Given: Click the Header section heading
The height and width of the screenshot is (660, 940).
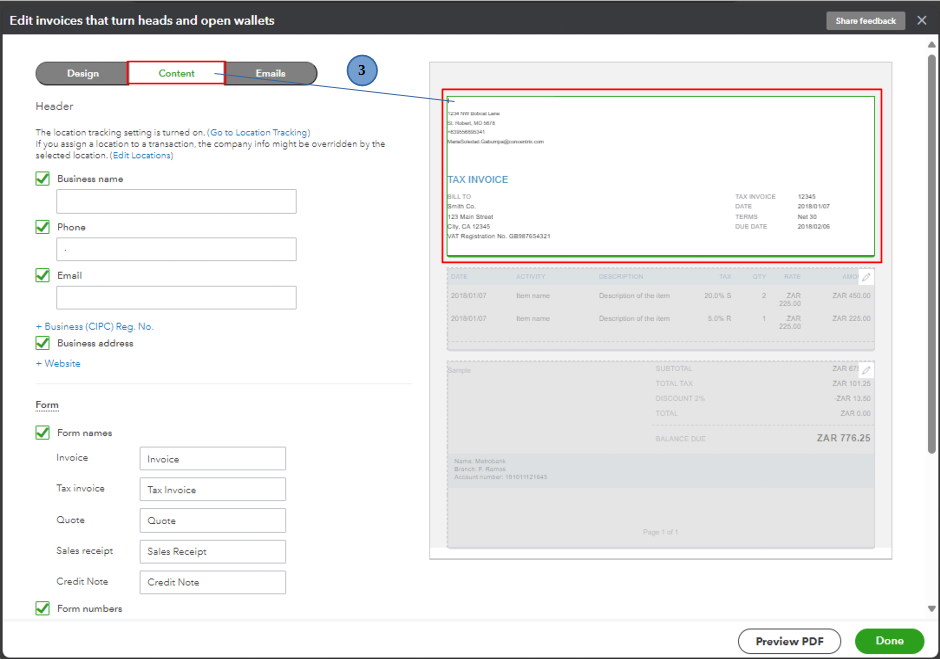Looking at the screenshot, I should tap(54, 107).
